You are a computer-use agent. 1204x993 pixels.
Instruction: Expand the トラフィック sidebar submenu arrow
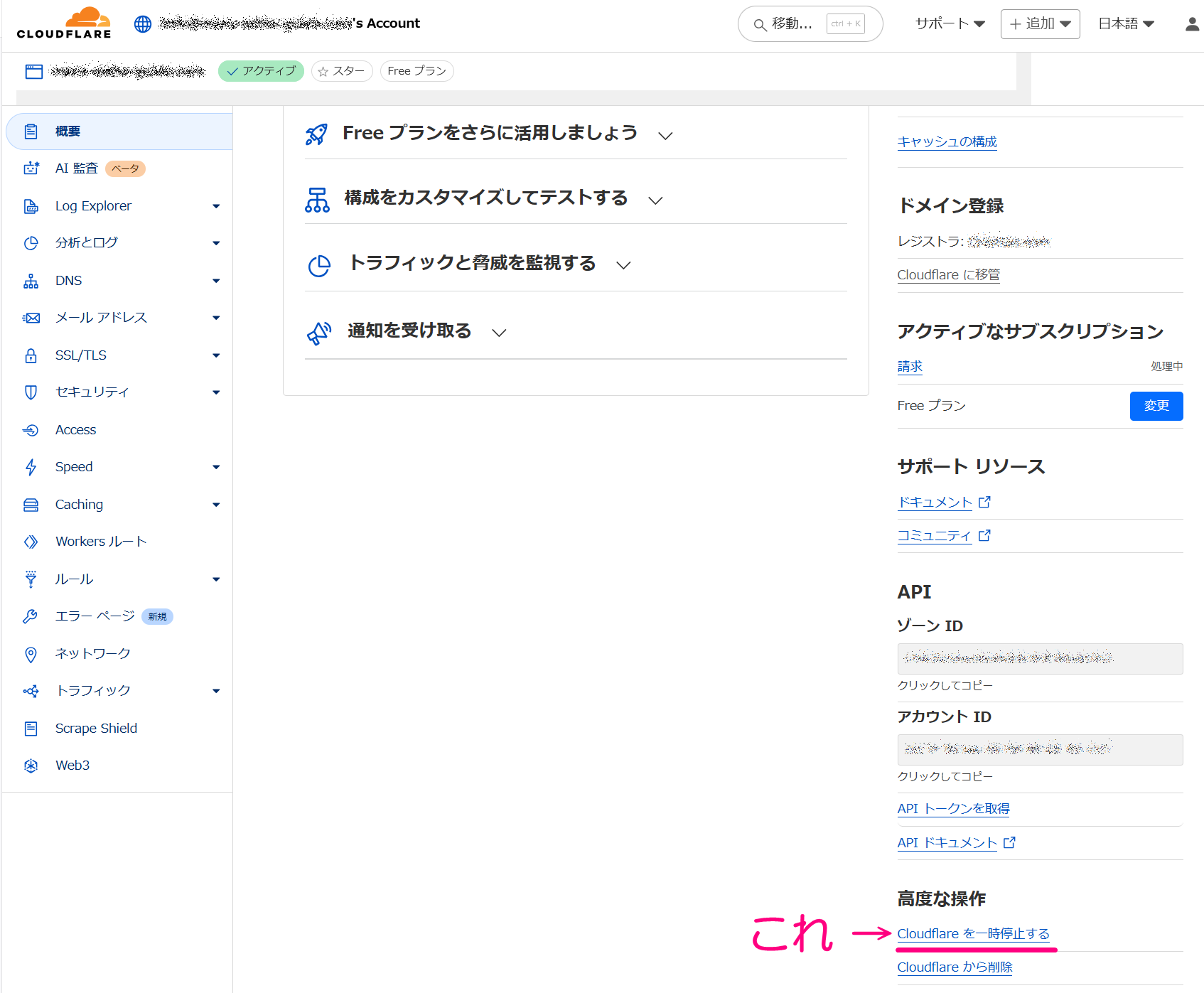(216, 691)
